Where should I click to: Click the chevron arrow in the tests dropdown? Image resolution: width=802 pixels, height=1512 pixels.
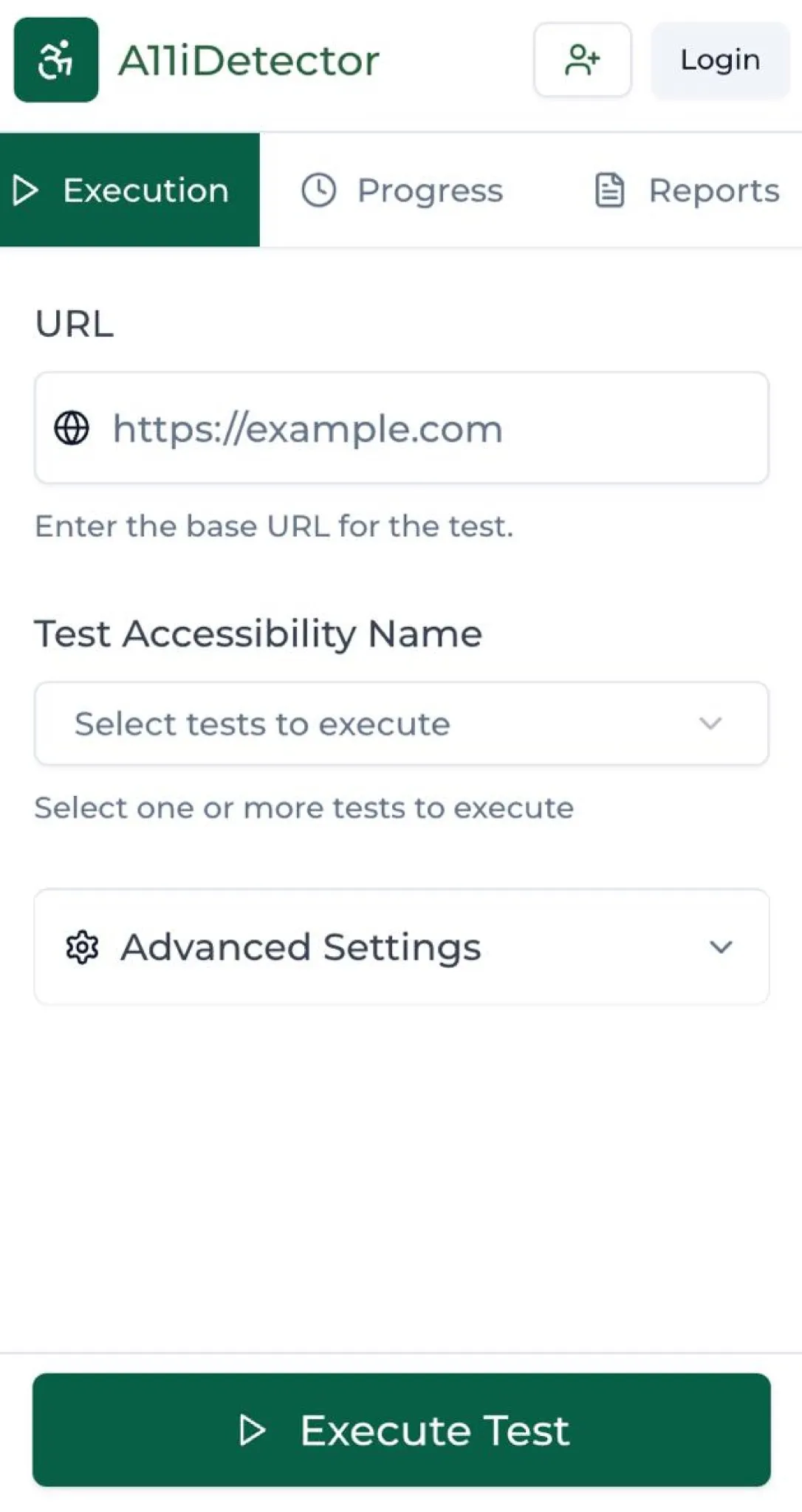710,724
